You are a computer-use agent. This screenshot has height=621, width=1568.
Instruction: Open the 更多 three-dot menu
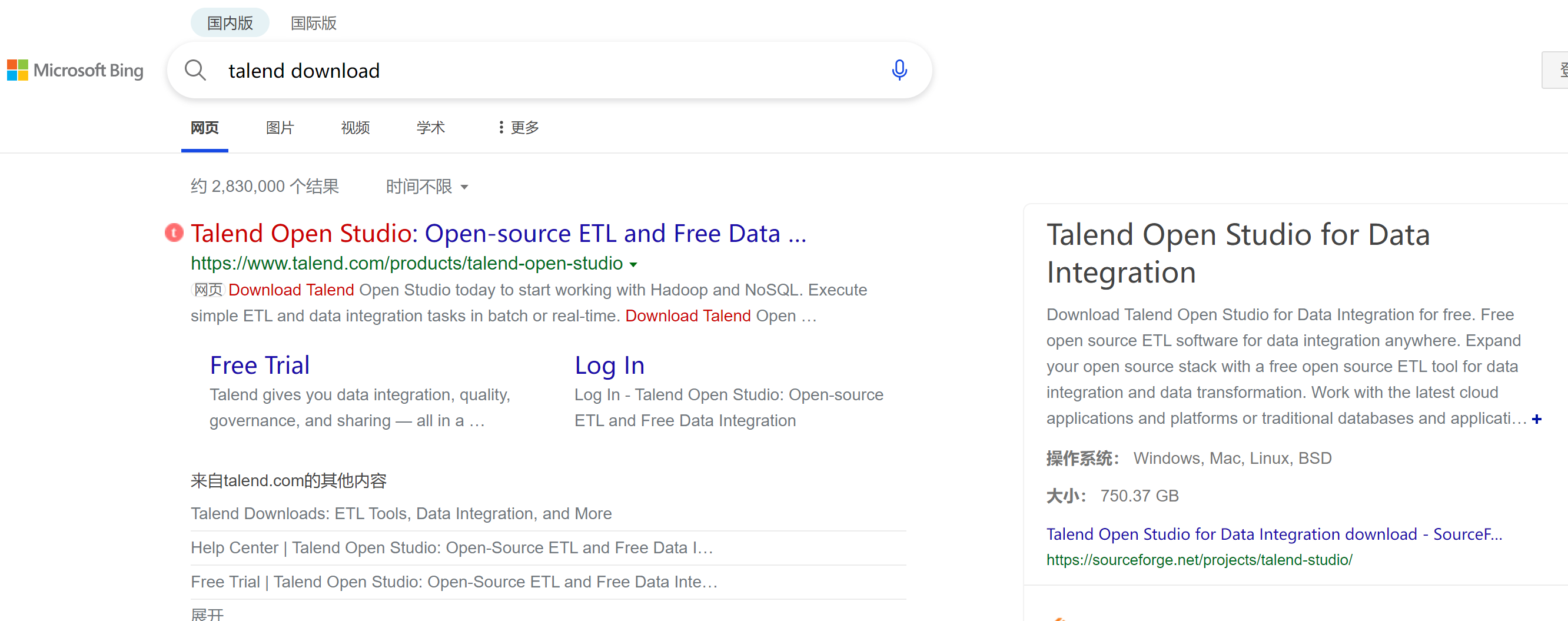pos(518,127)
